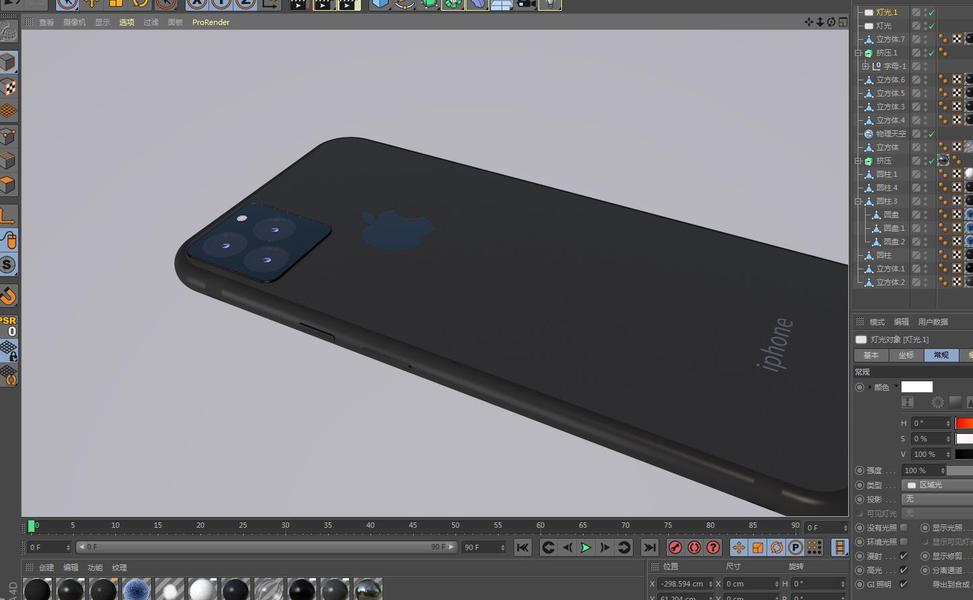Image resolution: width=973 pixels, height=600 pixels.
Task: Enable snapping with the S icon
Action: (8, 265)
